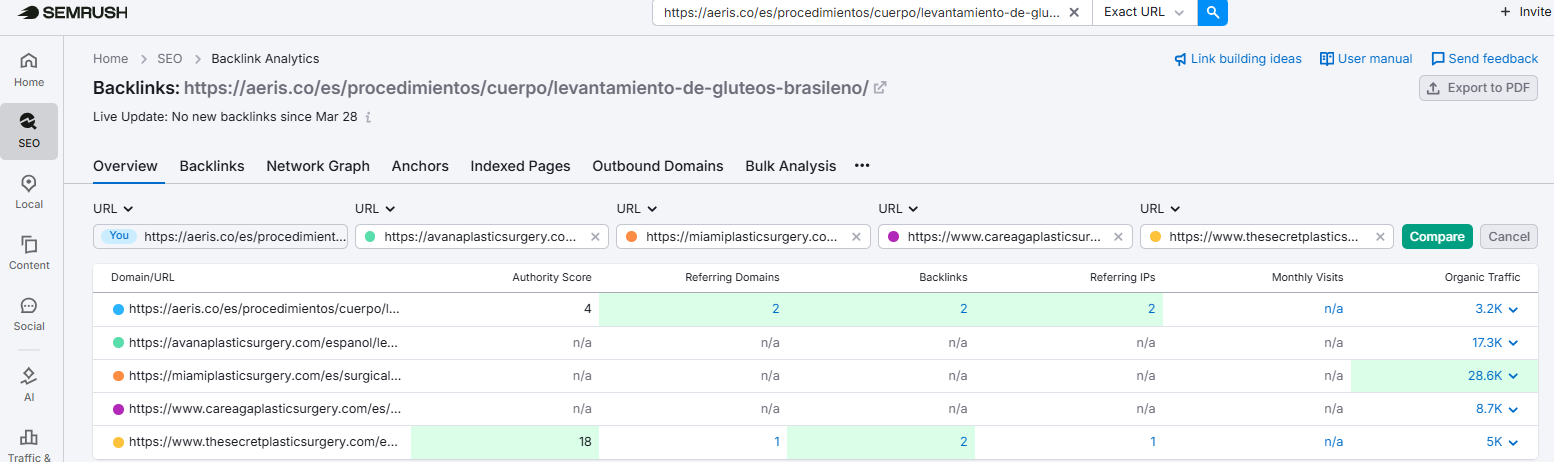Open the URL dropdown above the avanaplasticsurgery field
The height and width of the screenshot is (462, 1554).
(375, 209)
